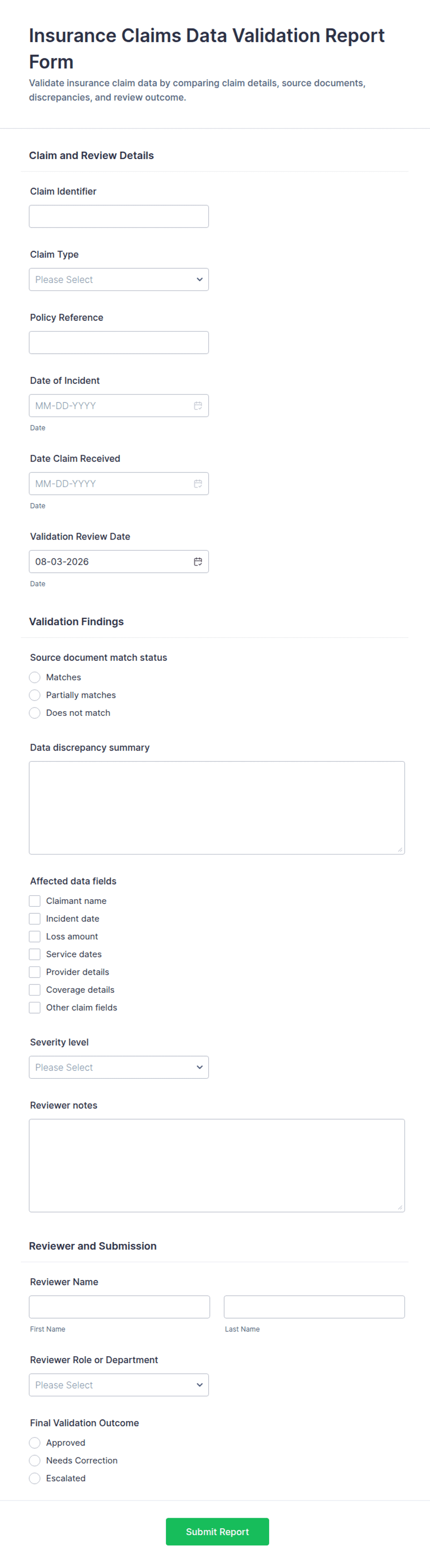Check the Claimant name checkbox
The width and height of the screenshot is (430, 1568).
(35, 900)
